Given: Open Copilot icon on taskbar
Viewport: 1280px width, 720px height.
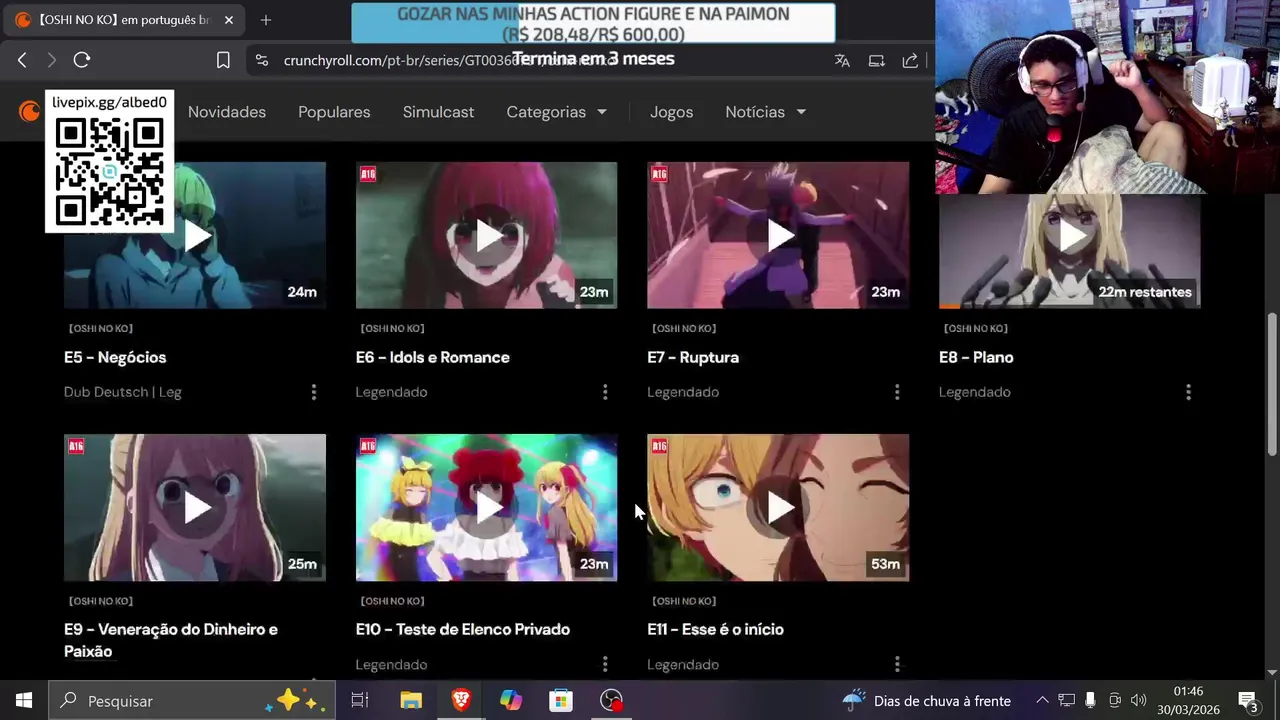Looking at the screenshot, I should click(511, 700).
